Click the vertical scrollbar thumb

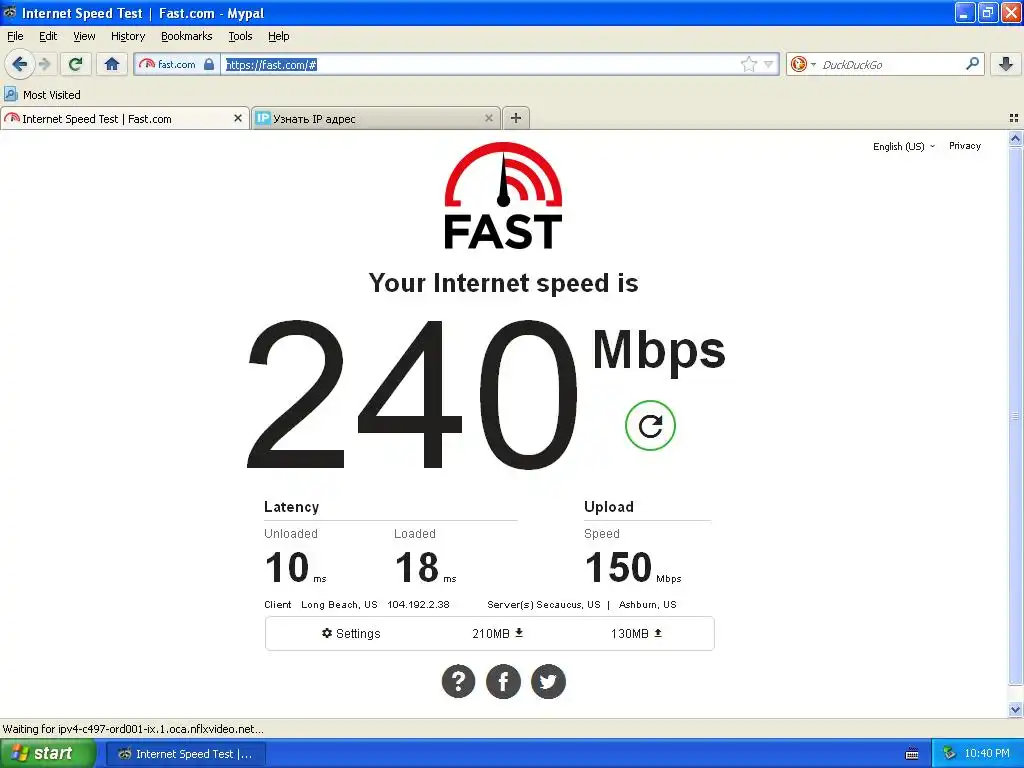pos(1015,415)
